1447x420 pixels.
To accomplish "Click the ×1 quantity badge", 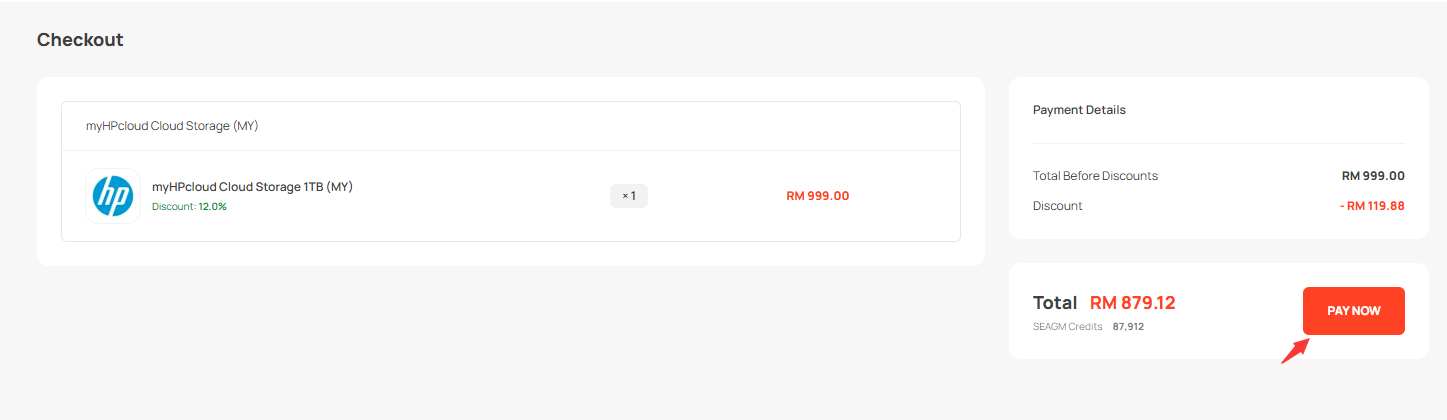I will point(629,196).
